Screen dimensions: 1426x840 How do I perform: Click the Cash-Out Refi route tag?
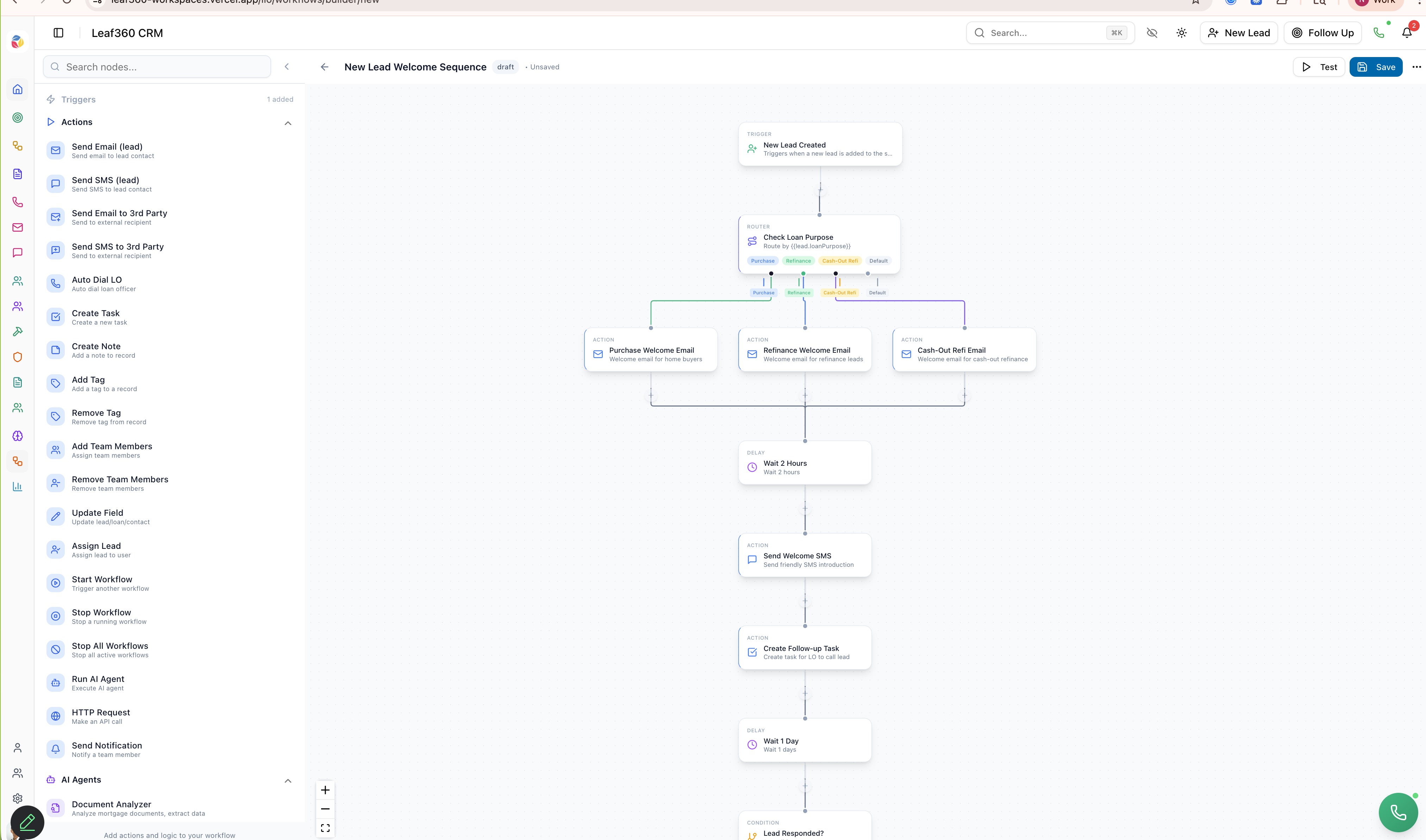[x=839, y=261]
